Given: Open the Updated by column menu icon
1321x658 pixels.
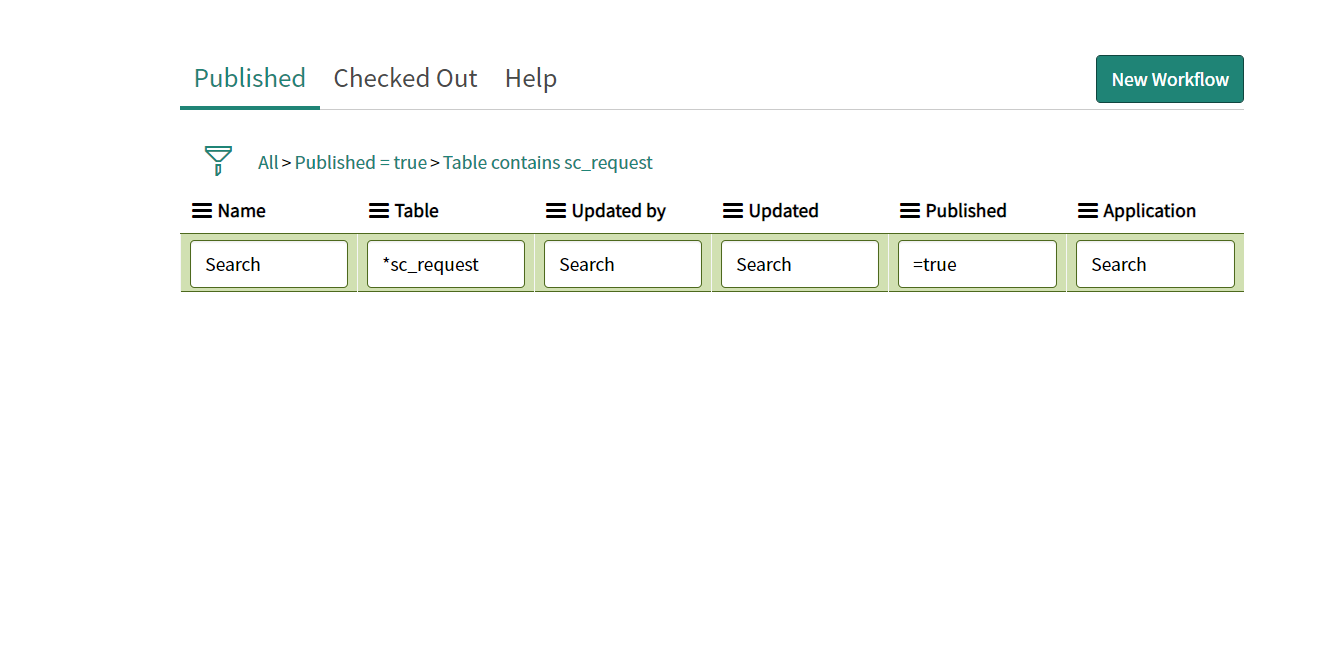Looking at the screenshot, I should pos(556,211).
